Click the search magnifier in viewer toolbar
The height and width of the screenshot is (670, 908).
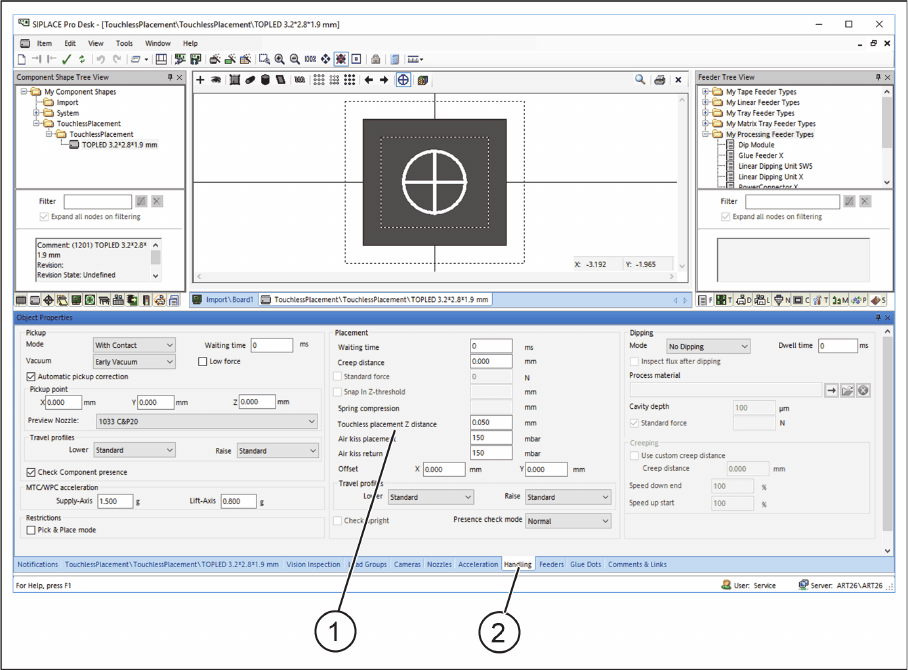pos(640,80)
